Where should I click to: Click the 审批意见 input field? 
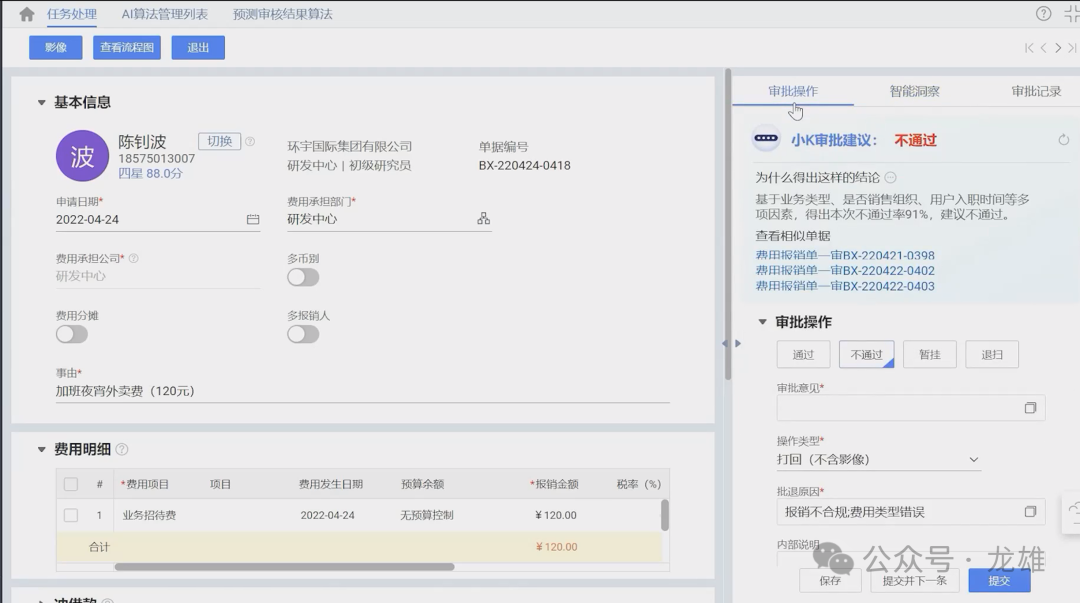coord(895,408)
